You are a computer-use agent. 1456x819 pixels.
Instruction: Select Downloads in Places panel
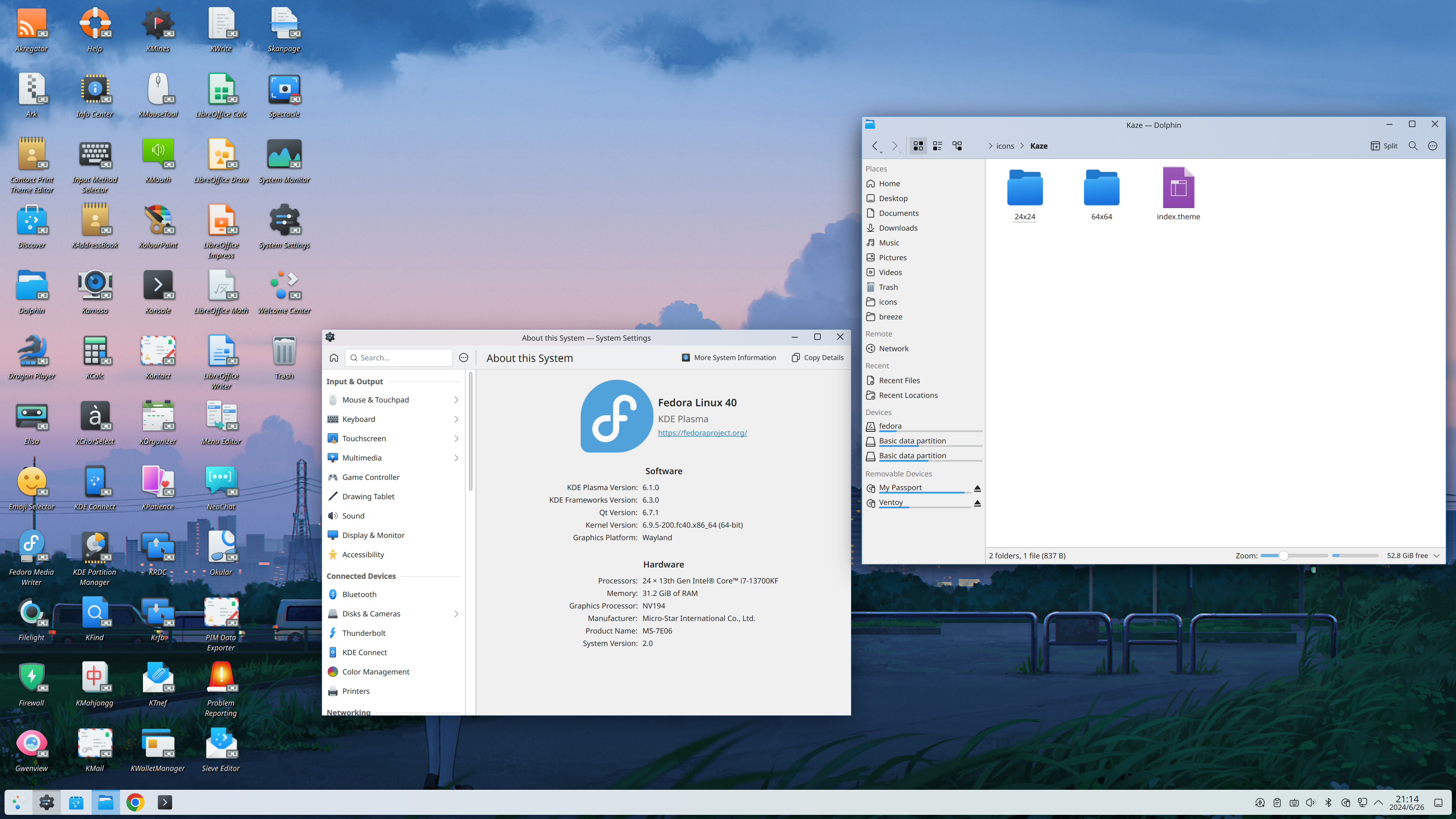(x=898, y=228)
